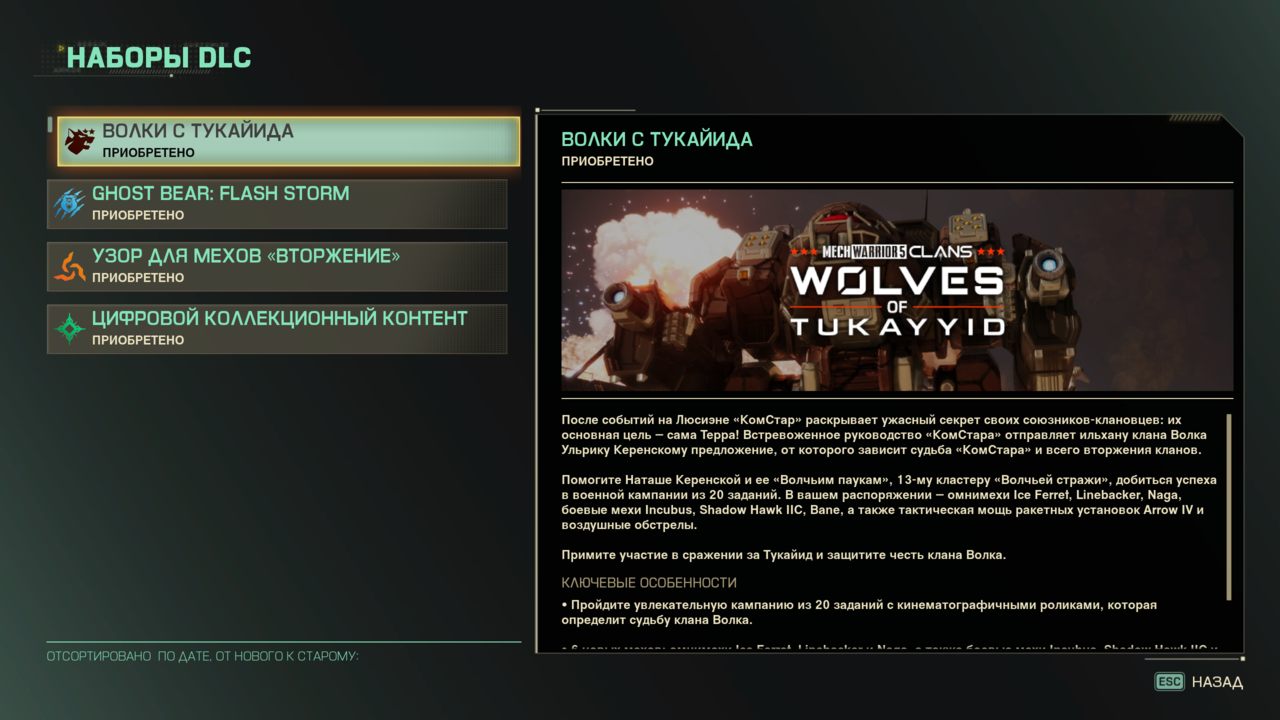Click the ESC key hint icon
Screen dimensions: 1280x720
tap(1169, 682)
